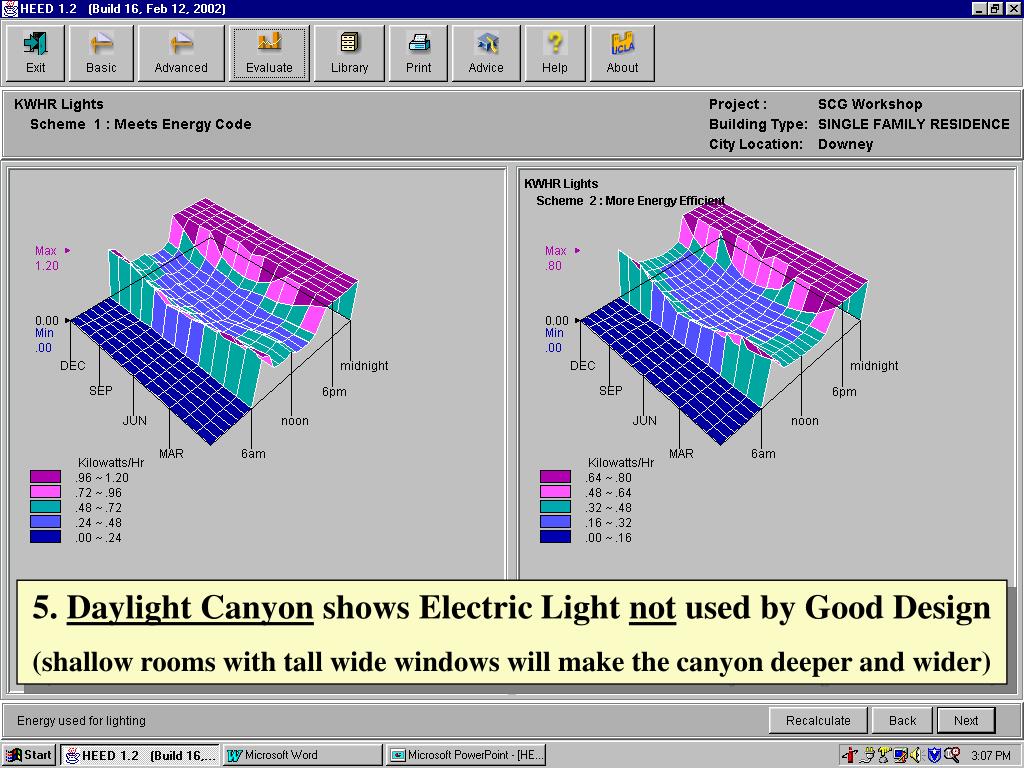The width and height of the screenshot is (1024, 768).
Task: Click the 'Kilowatts/Hr' legend title on left
Action: coord(111,462)
